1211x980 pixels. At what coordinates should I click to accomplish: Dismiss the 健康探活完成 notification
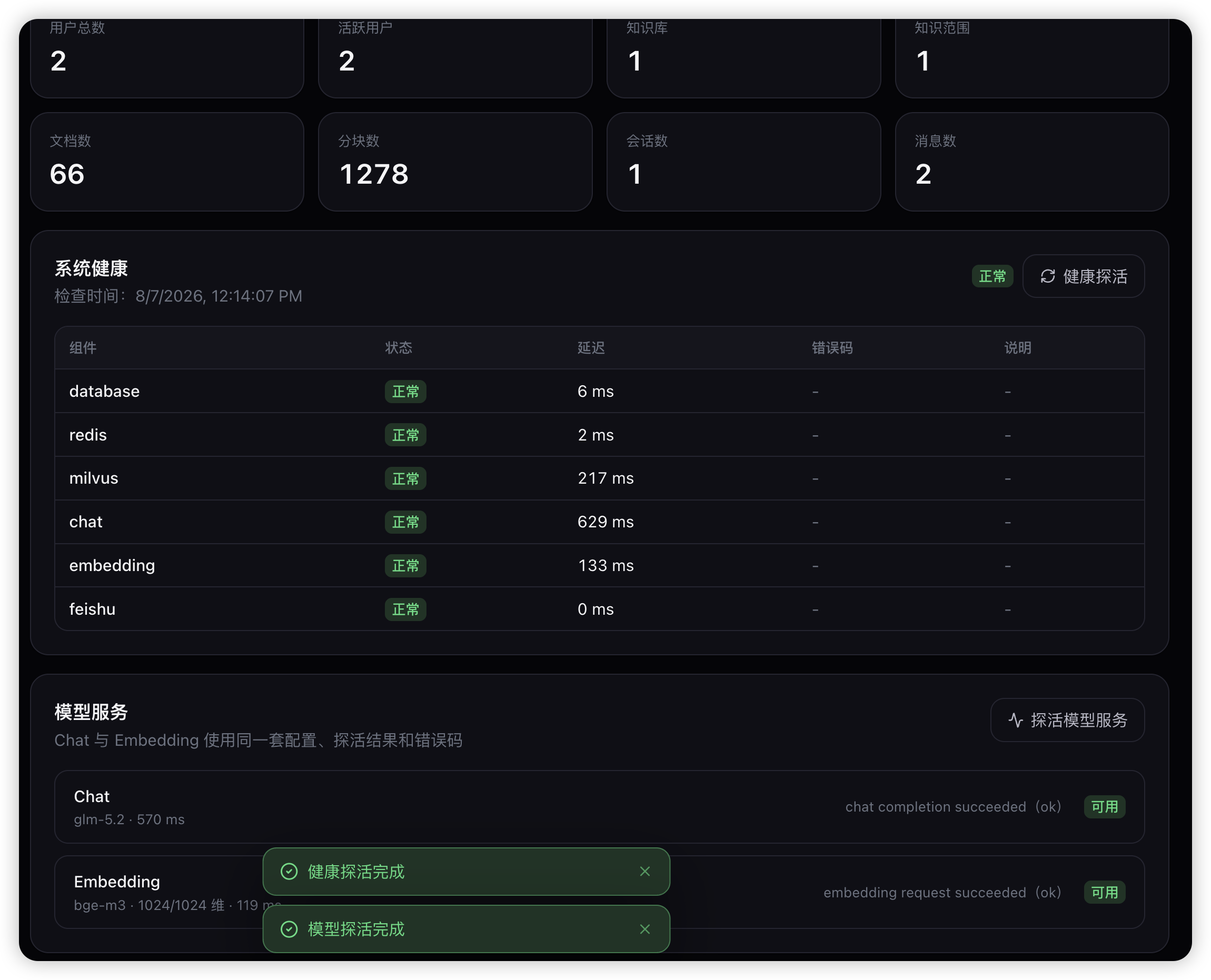click(645, 871)
